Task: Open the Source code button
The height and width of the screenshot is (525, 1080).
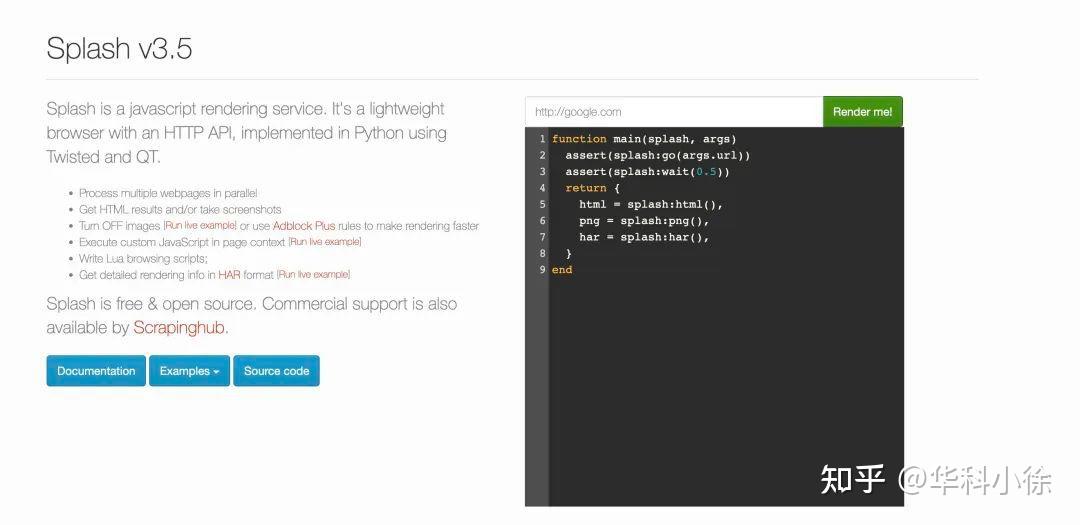Action: pyautogui.click(x=276, y=371)
